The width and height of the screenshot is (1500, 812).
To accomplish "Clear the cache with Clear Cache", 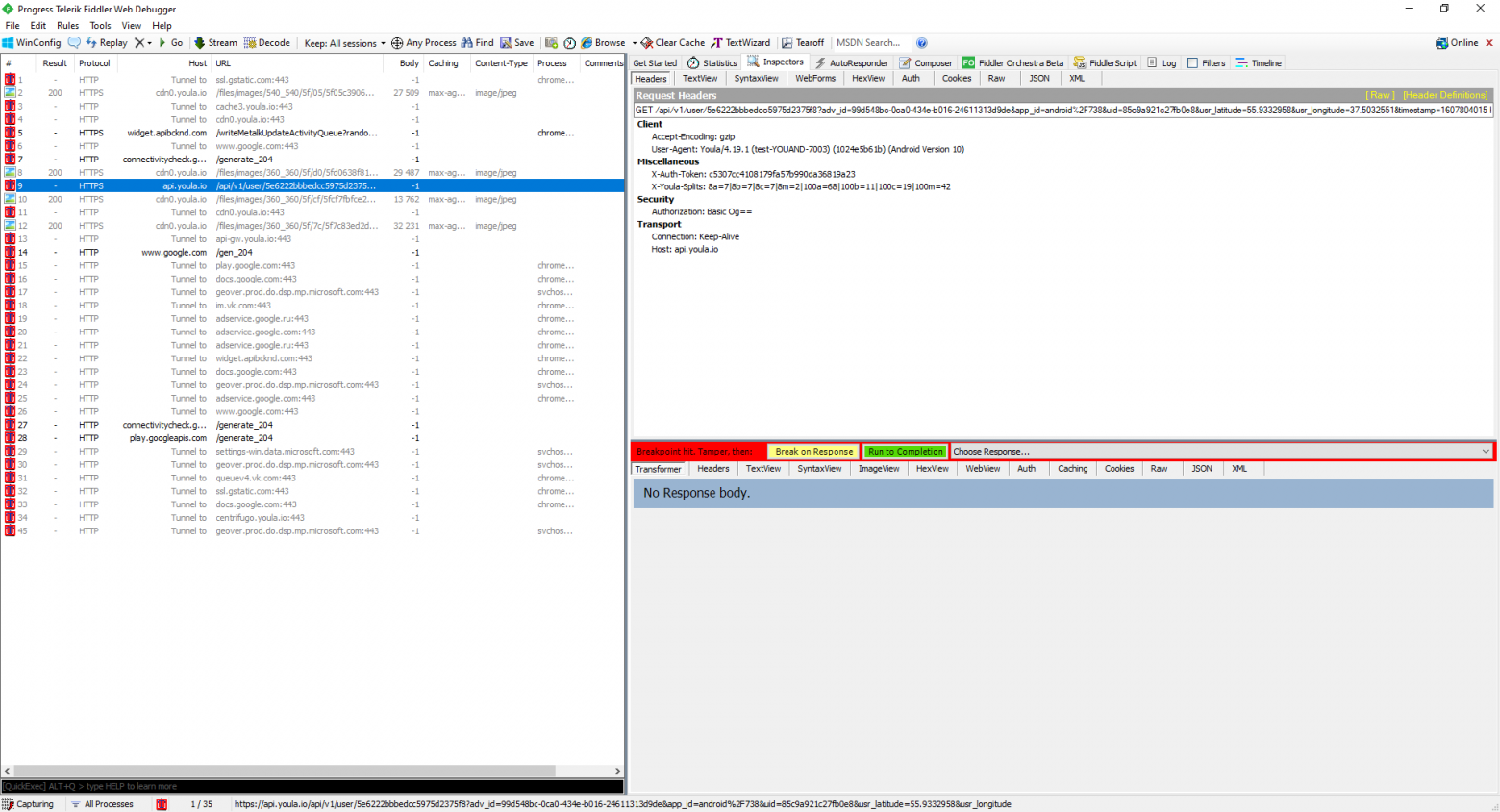I will 673,43.
